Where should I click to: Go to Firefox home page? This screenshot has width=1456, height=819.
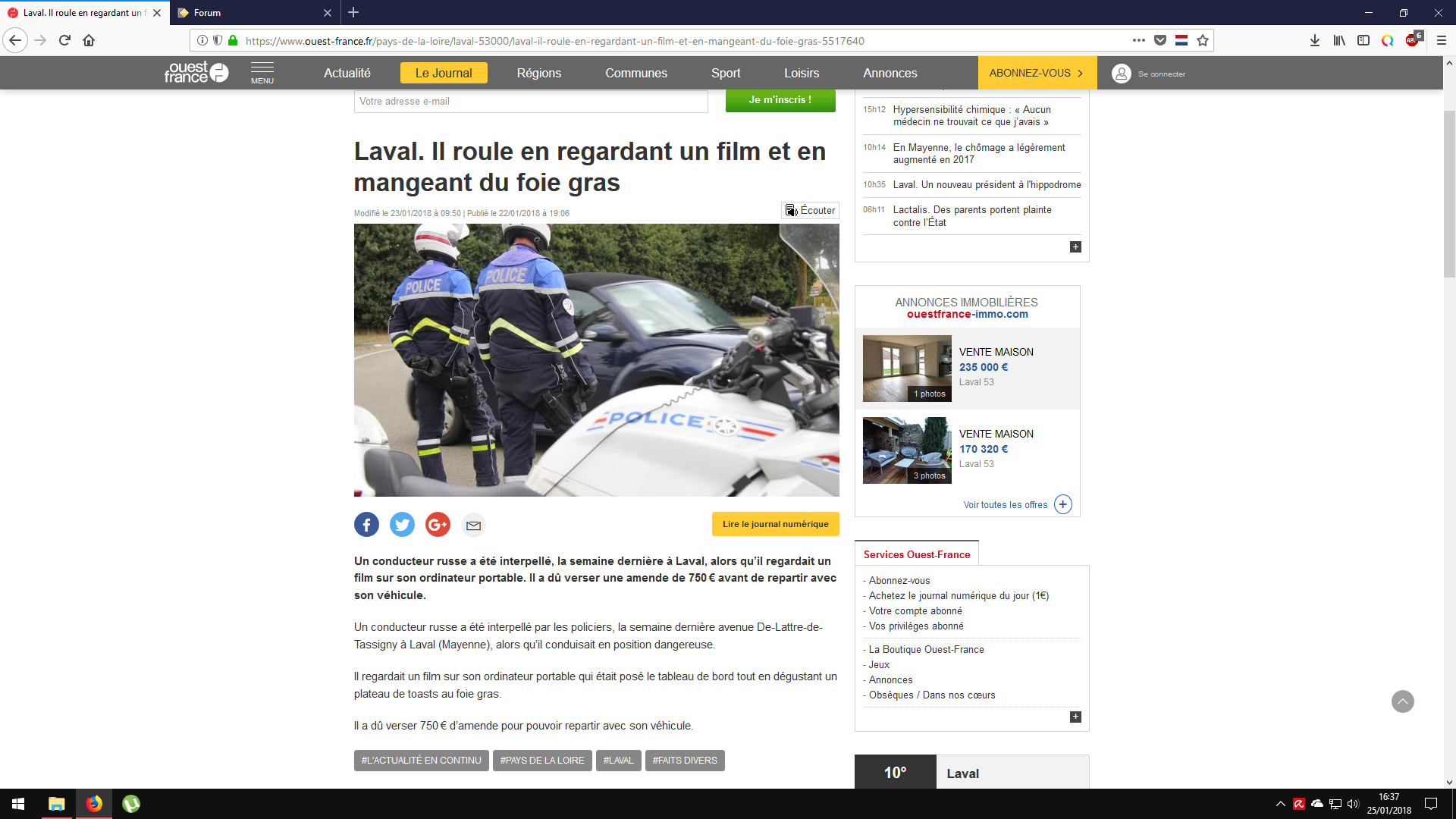point(89,40)
